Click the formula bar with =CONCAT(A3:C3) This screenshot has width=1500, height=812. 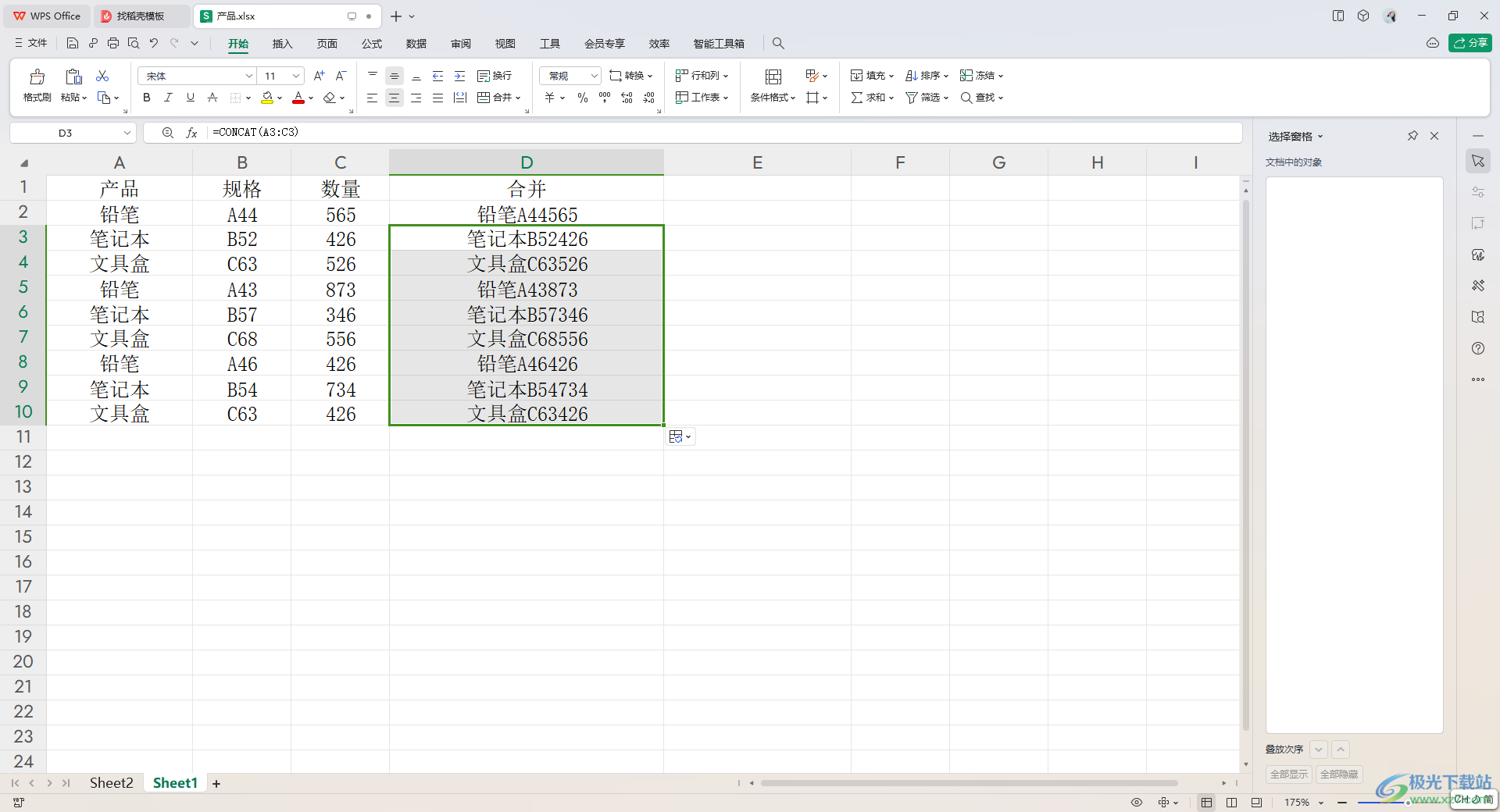[x=725, y=133]
